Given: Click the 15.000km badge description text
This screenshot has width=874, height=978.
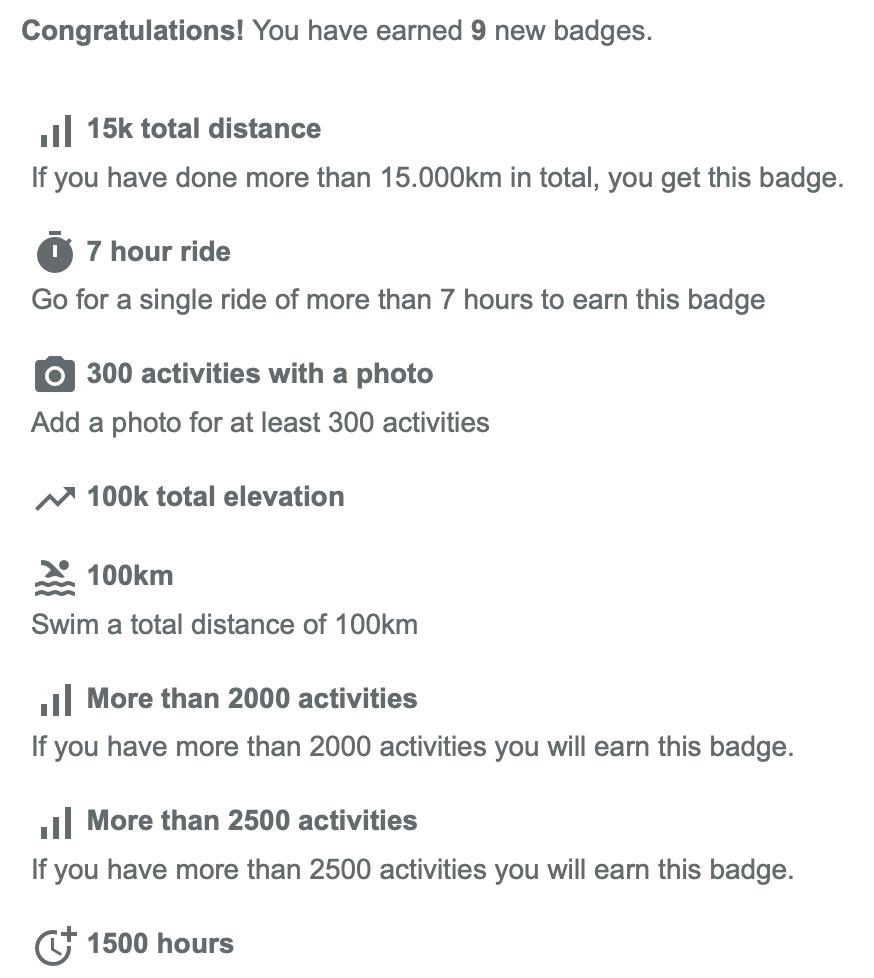Looking at the screenshot, I should click(x=437, y=178).
